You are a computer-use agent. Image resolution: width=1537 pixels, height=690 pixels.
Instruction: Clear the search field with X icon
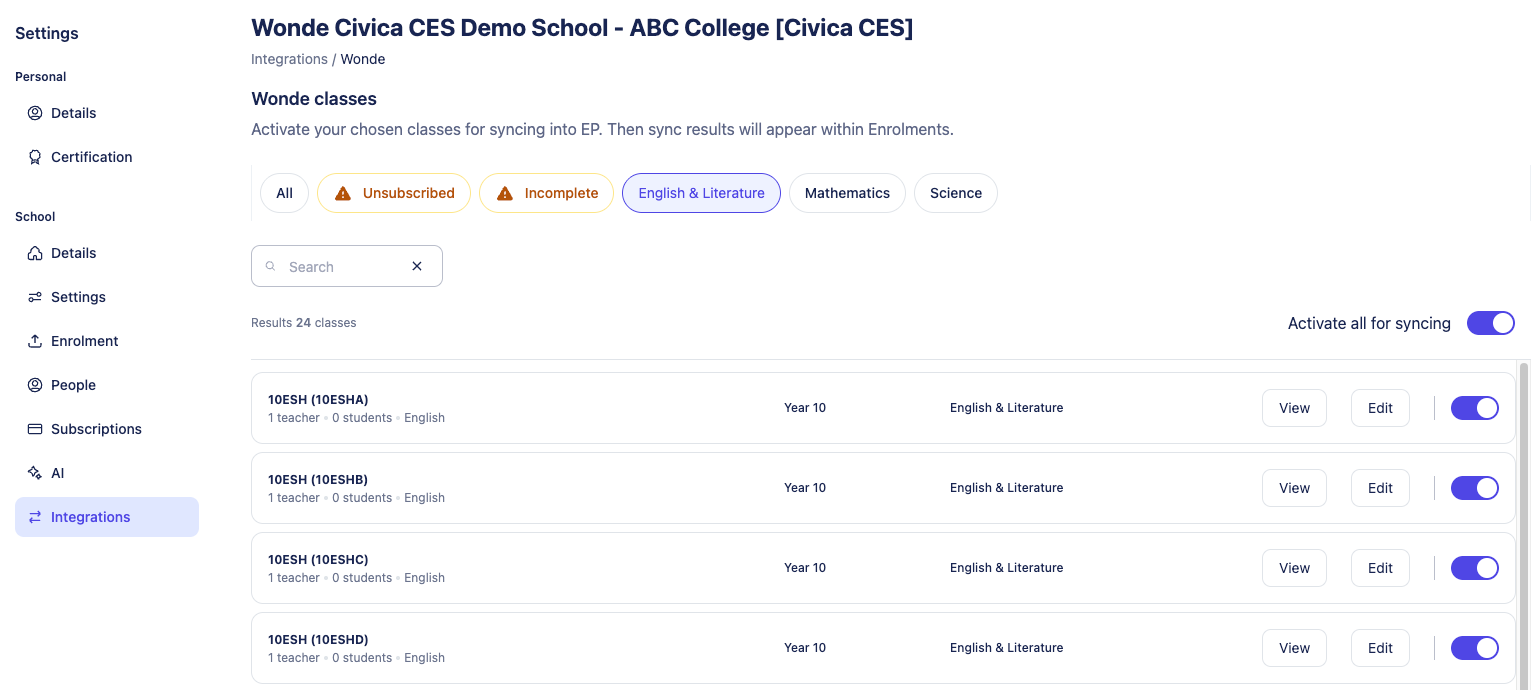tap(417, 266)
